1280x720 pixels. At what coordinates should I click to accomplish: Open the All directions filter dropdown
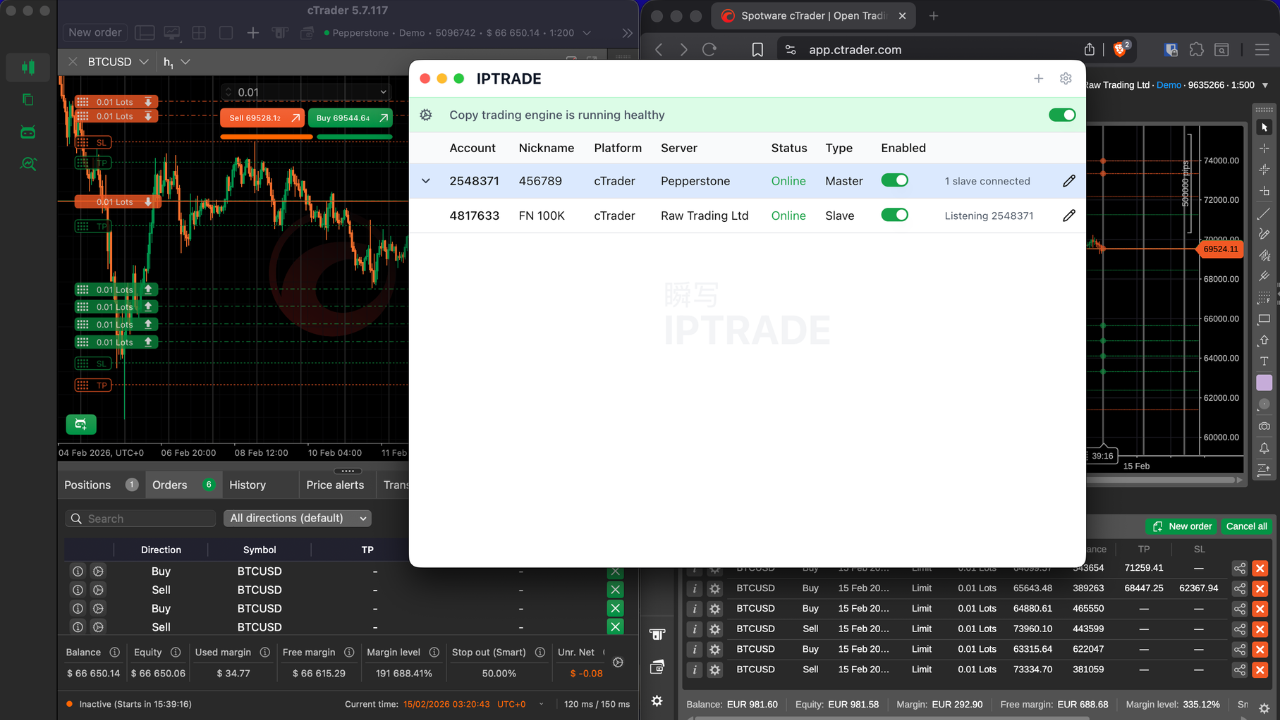pyautogui.click(x=297, y=518)
